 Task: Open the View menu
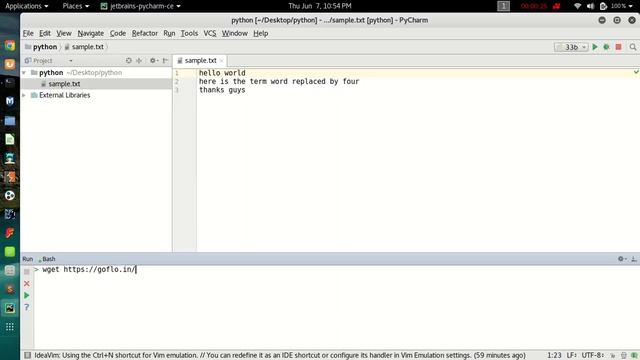click(64, 33)
